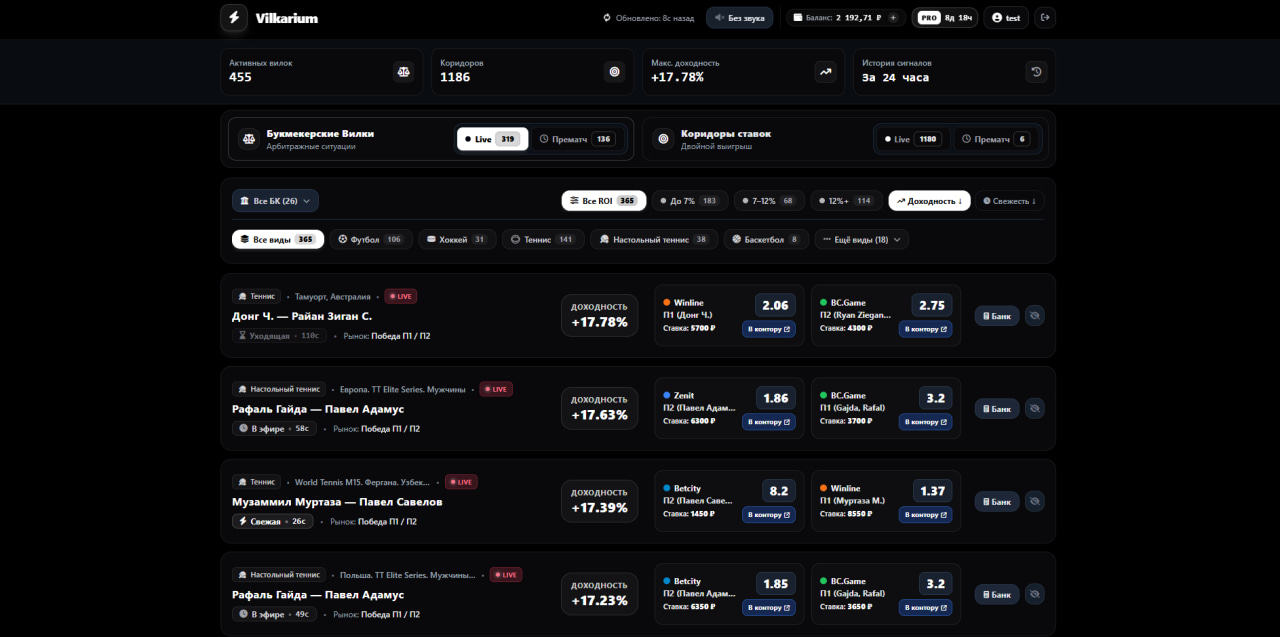The height and width of the screenshot is (637, 1280).
Task: Click the refresh icon beside 'Обновлено'
Action: [x=607, y=18]
